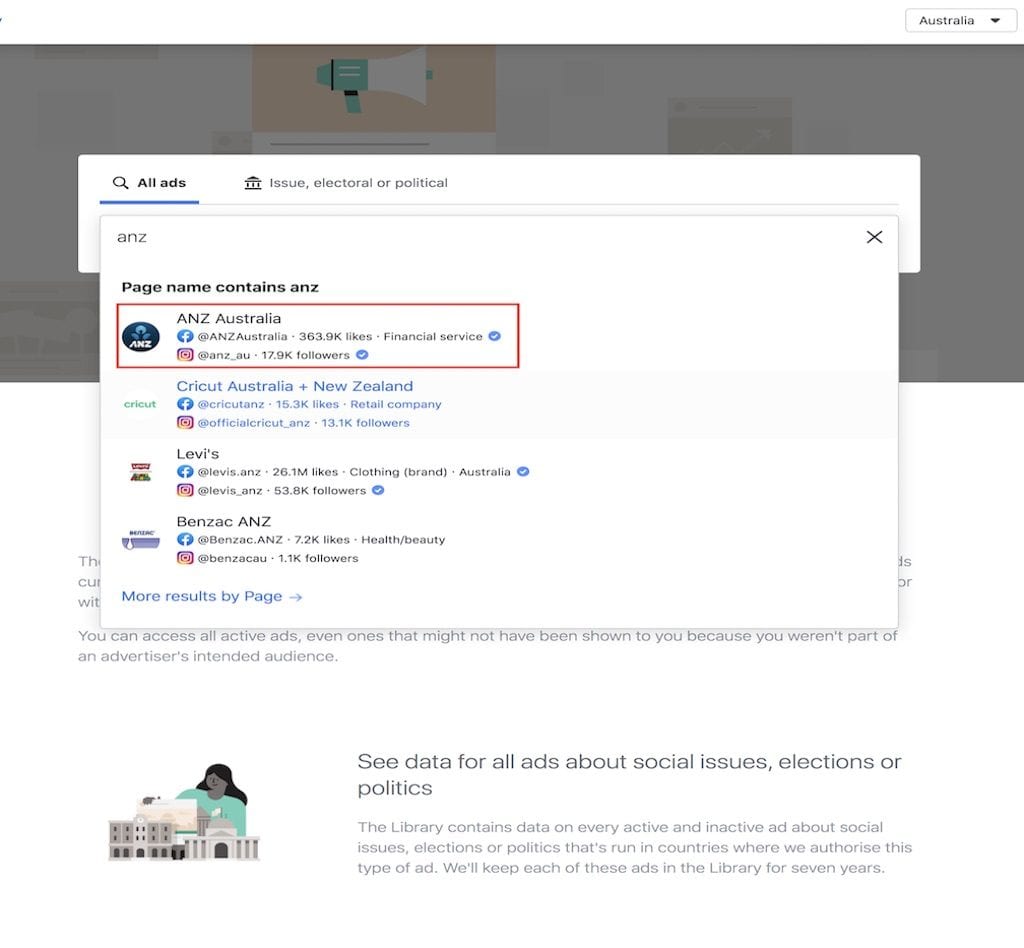Click the ANZ Australia page profile icon
Viewport: 1024px width, 948px height.
click(x=140, y=337)
